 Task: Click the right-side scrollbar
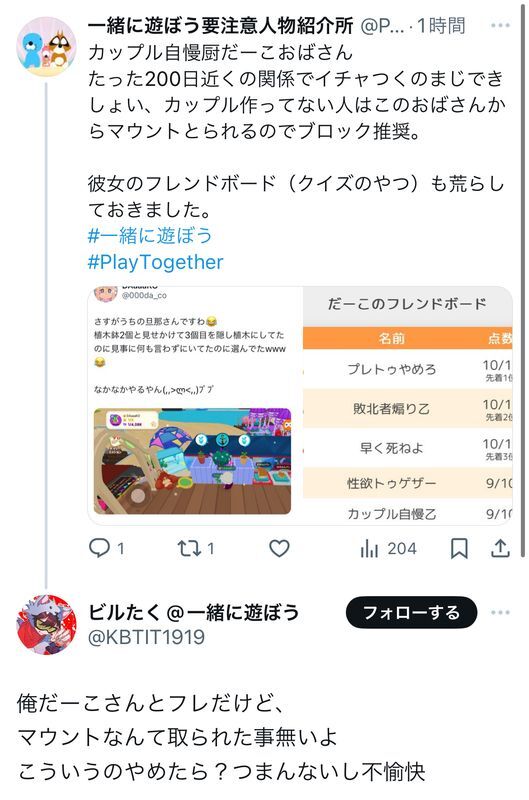(522, 281)
